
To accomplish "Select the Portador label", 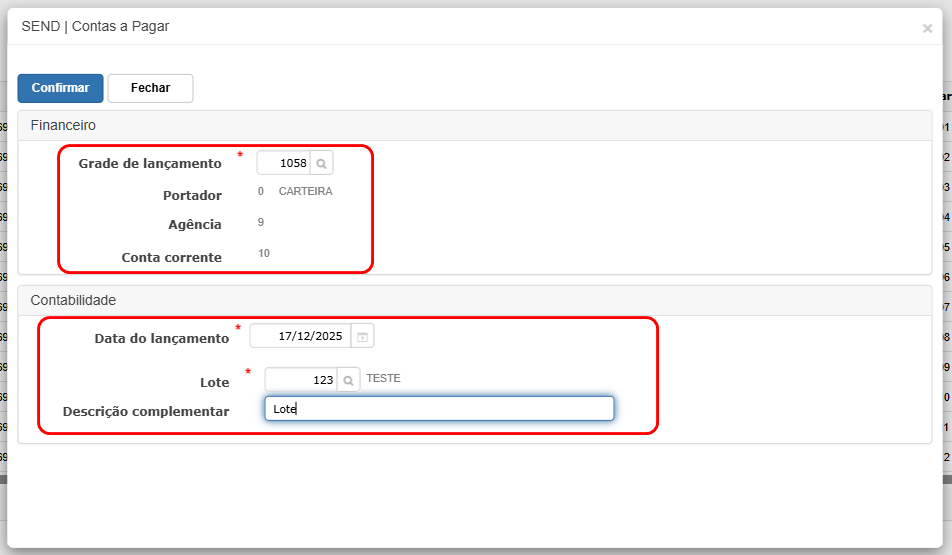I will coord(192,196).
